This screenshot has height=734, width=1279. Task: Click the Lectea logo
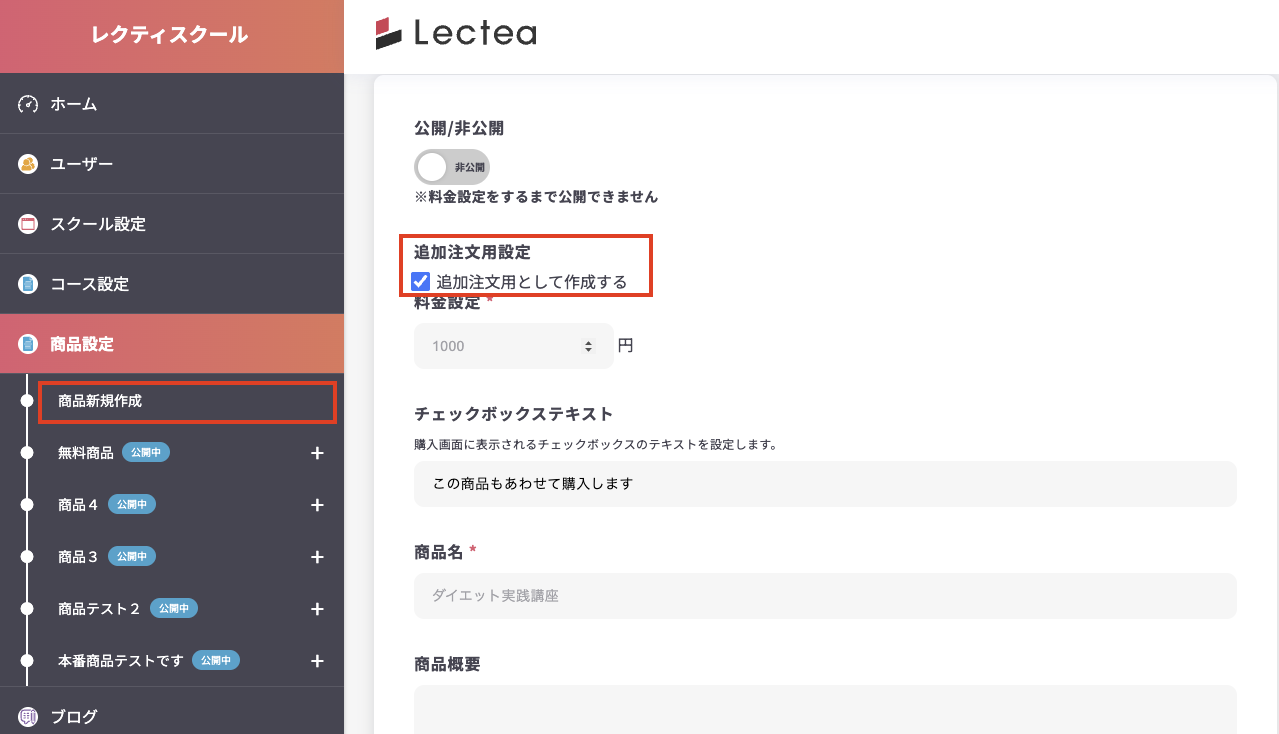(456, 34)
